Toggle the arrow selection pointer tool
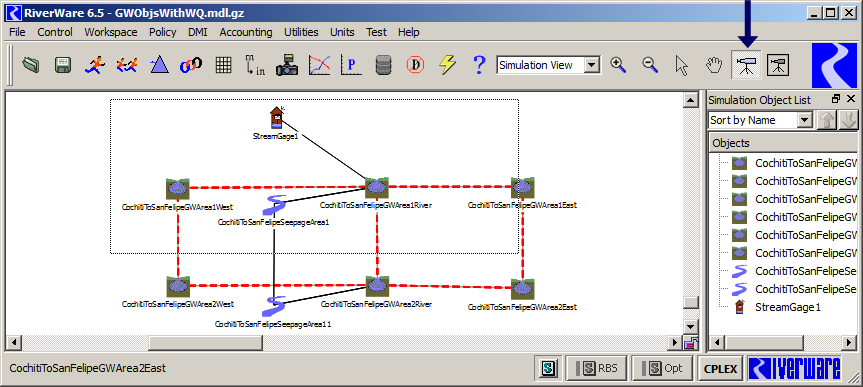863x387 pixels. click(682, 65)
